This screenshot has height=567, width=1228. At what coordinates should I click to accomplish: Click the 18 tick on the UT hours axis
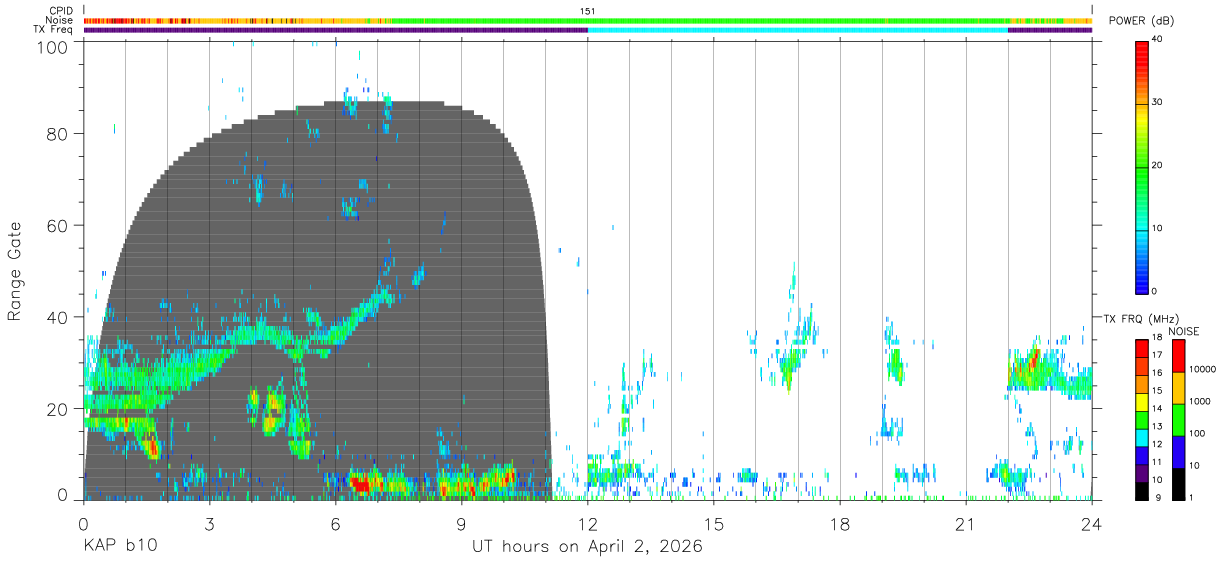[840, 525]
